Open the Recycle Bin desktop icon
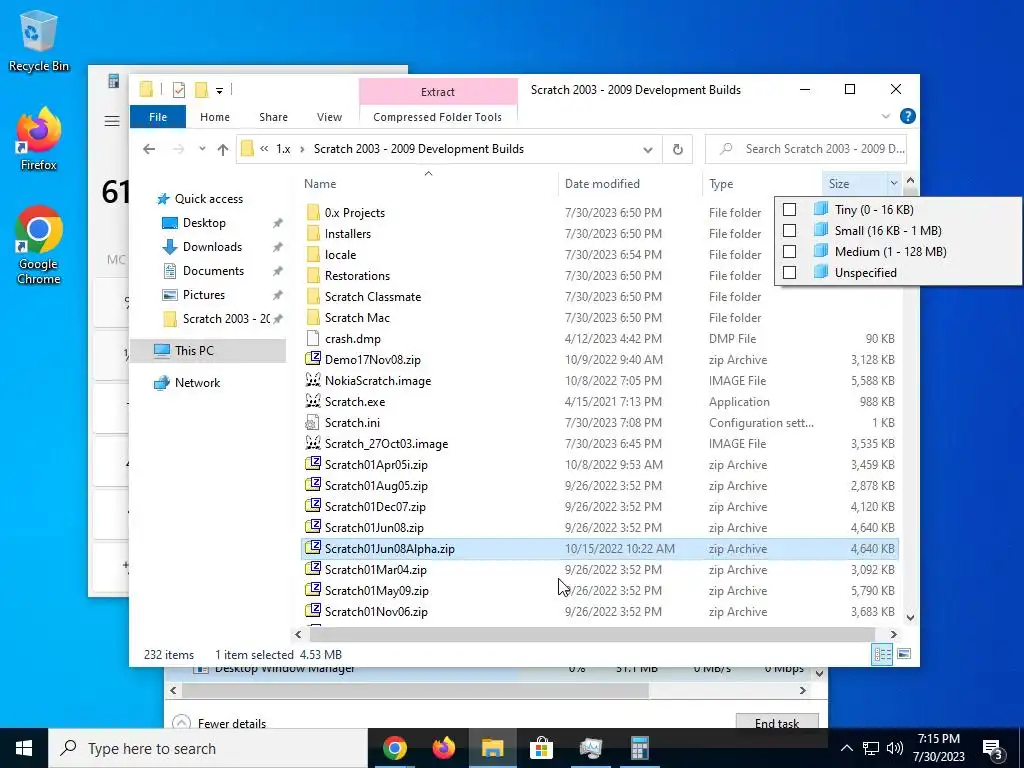1024x768 pixels. (x=38, y=40)
